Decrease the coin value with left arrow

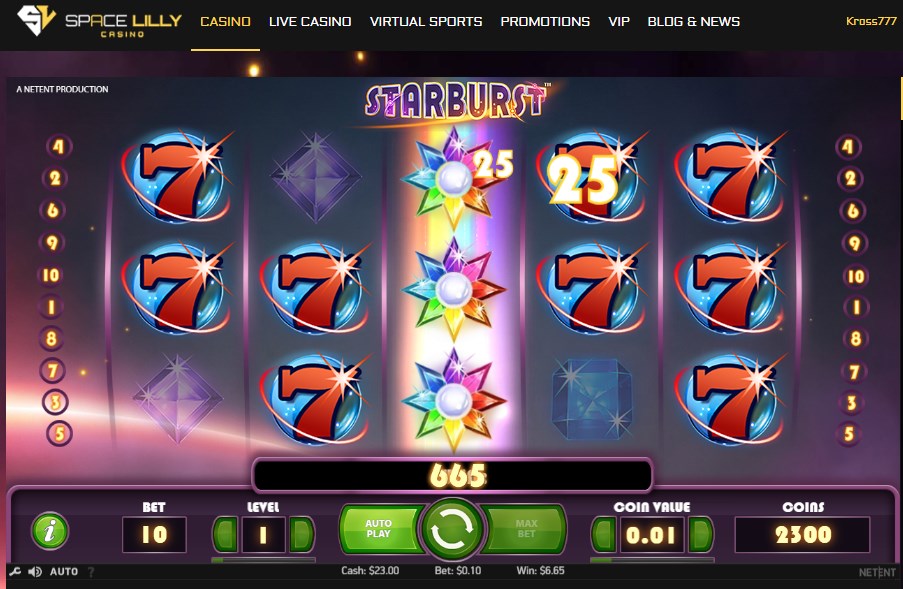tap(604, 535)
